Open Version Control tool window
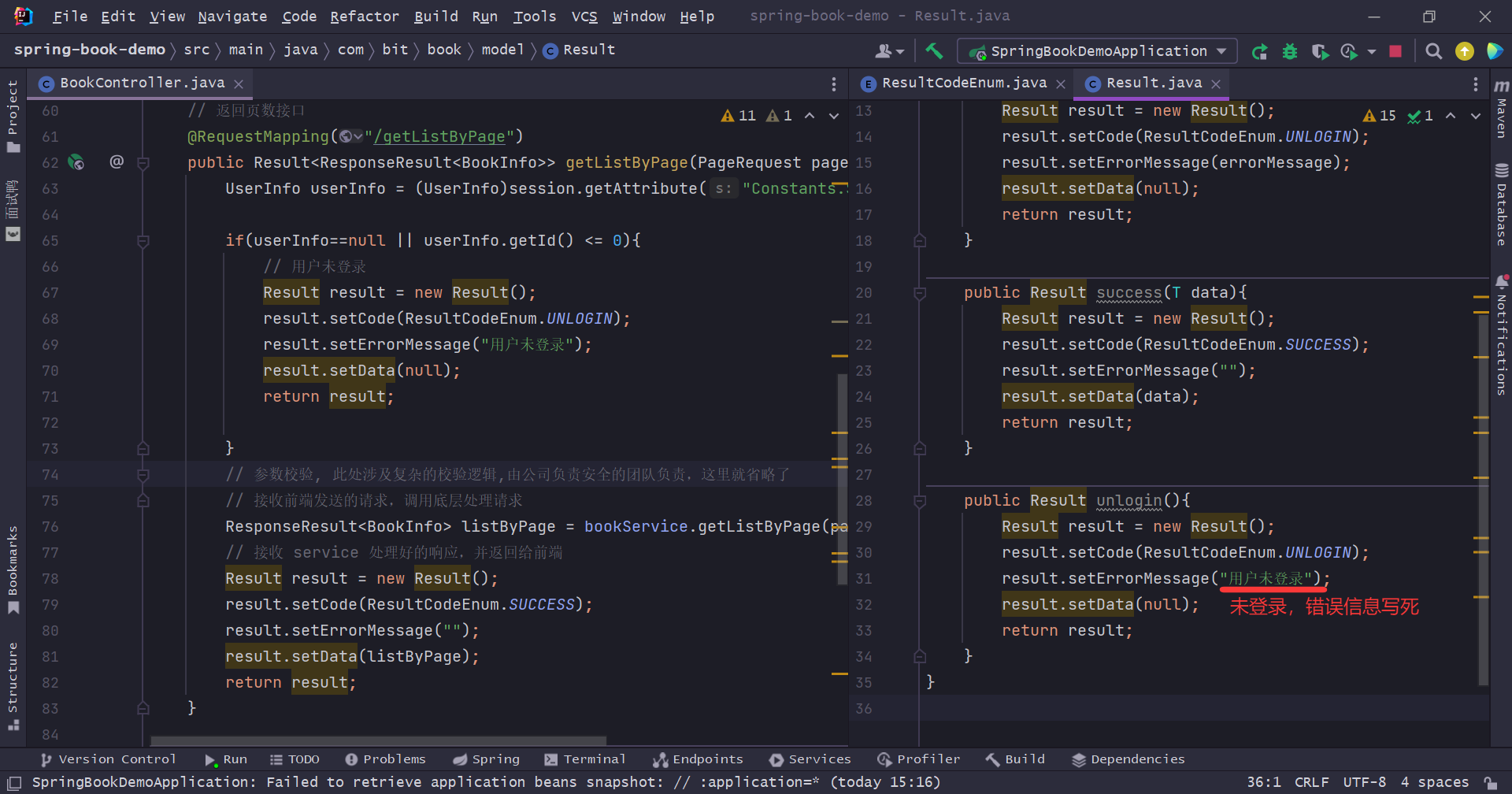The width and height of the screenshot is (1512, 794). pos(108,759)
